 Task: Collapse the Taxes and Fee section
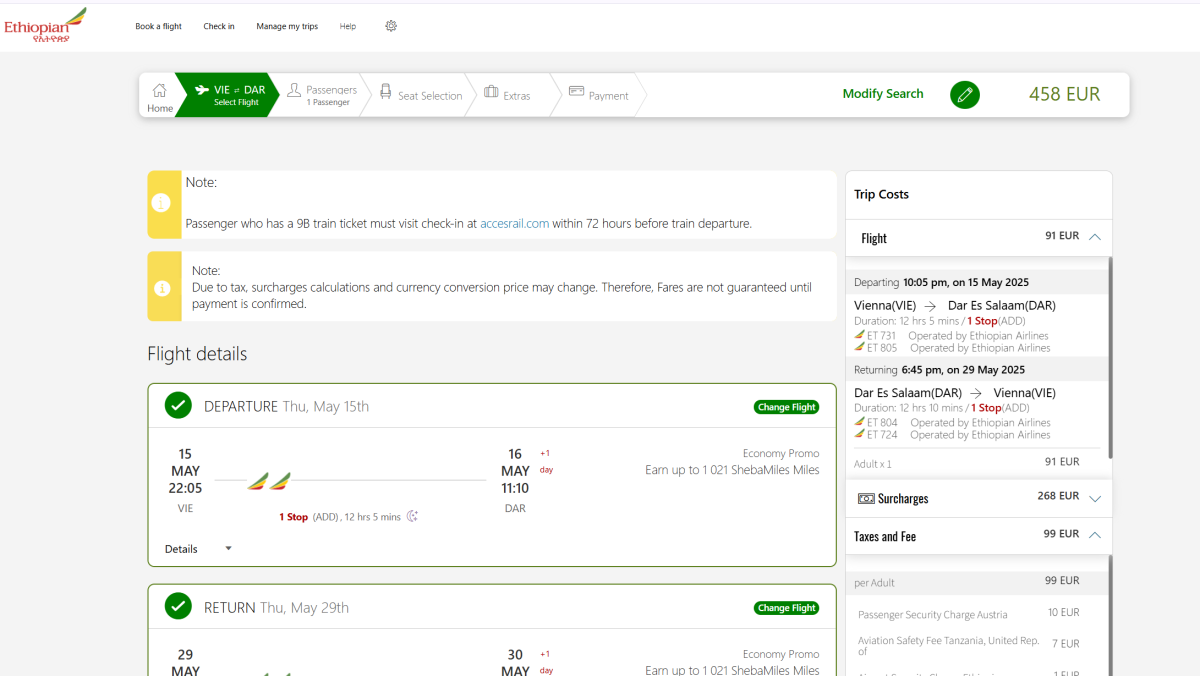tap(1094, 535)
